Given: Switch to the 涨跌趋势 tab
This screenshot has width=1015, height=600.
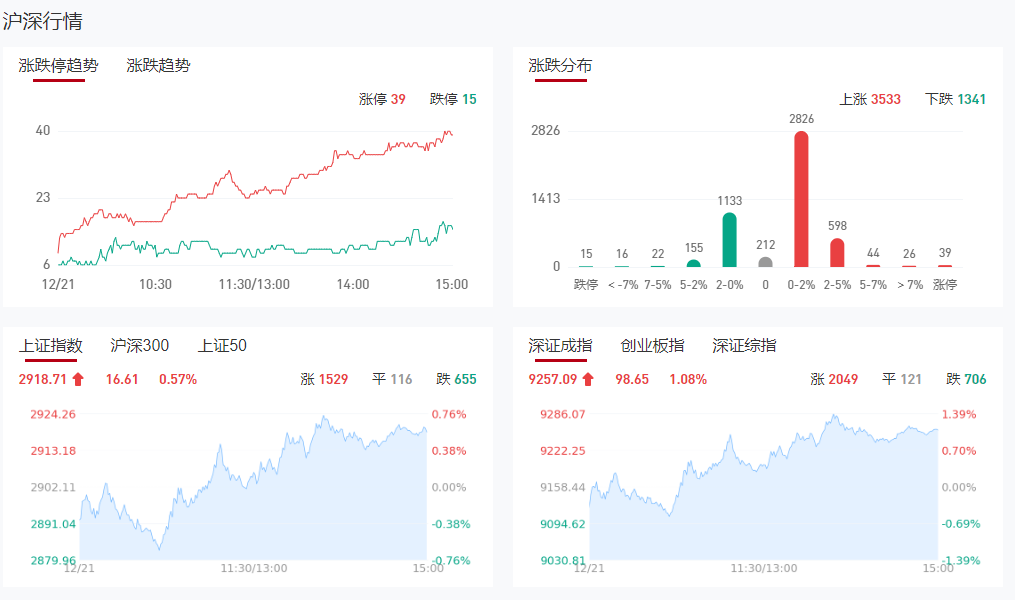Looking at the screenshot, I should coord(158,66).
